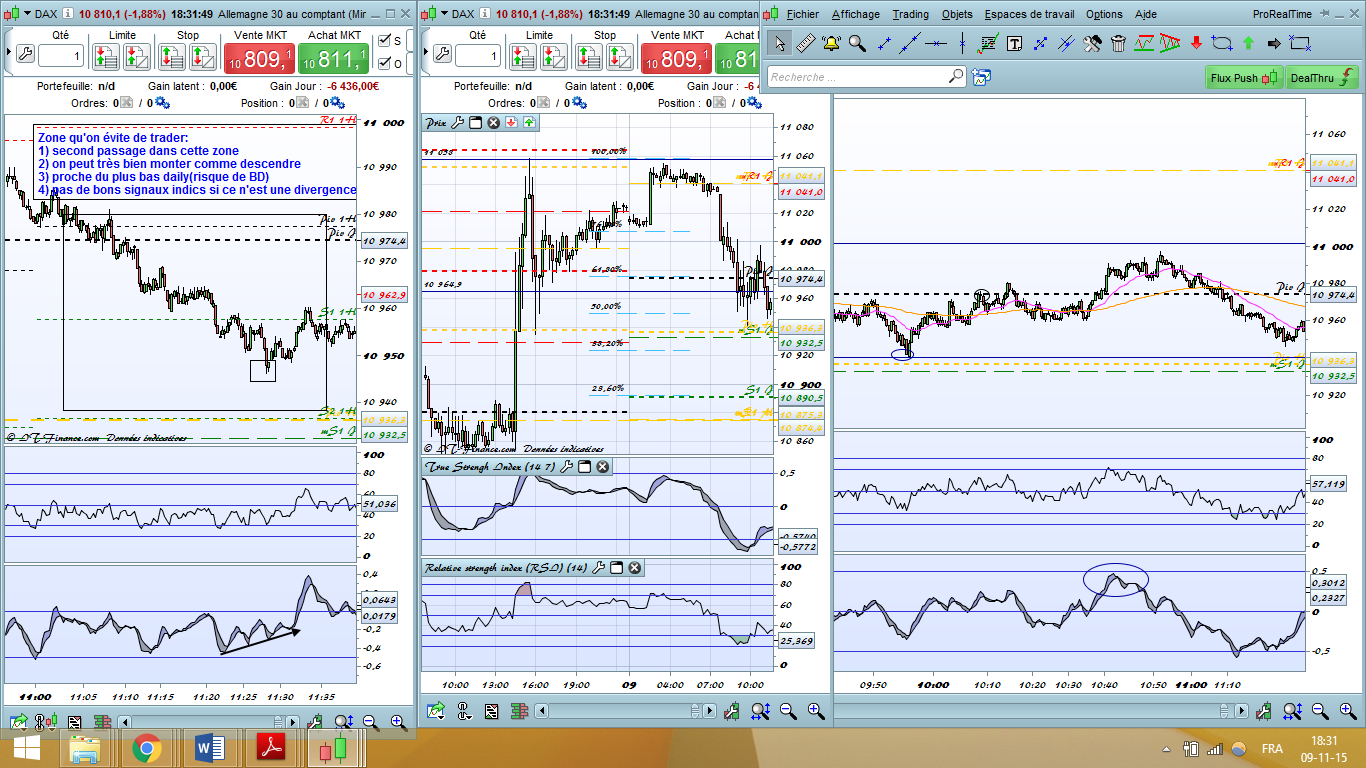Open wrench settings of Relative Strength Index panel
The width and height of the screenshot is (1366, 768).
point(598,568)
